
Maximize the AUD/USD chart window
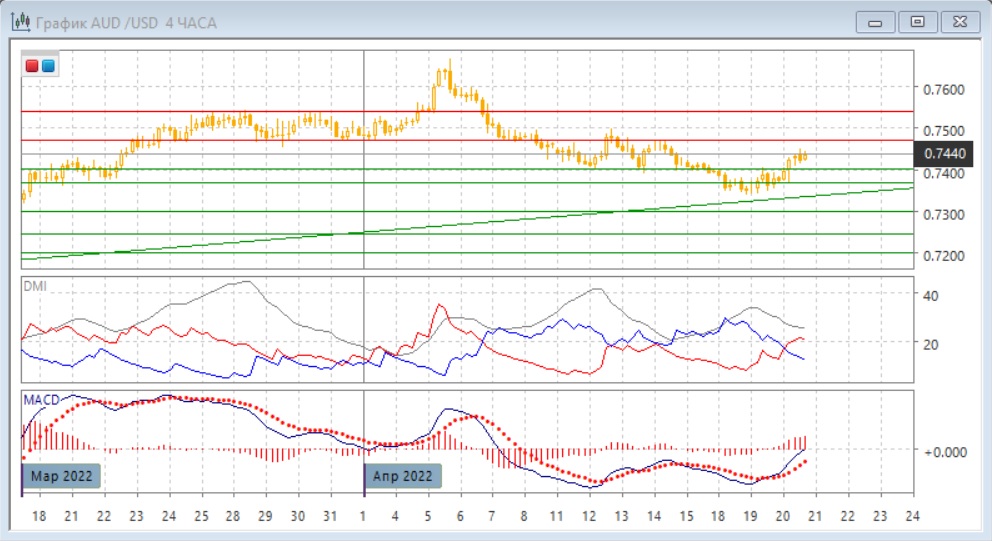(915, 21)
